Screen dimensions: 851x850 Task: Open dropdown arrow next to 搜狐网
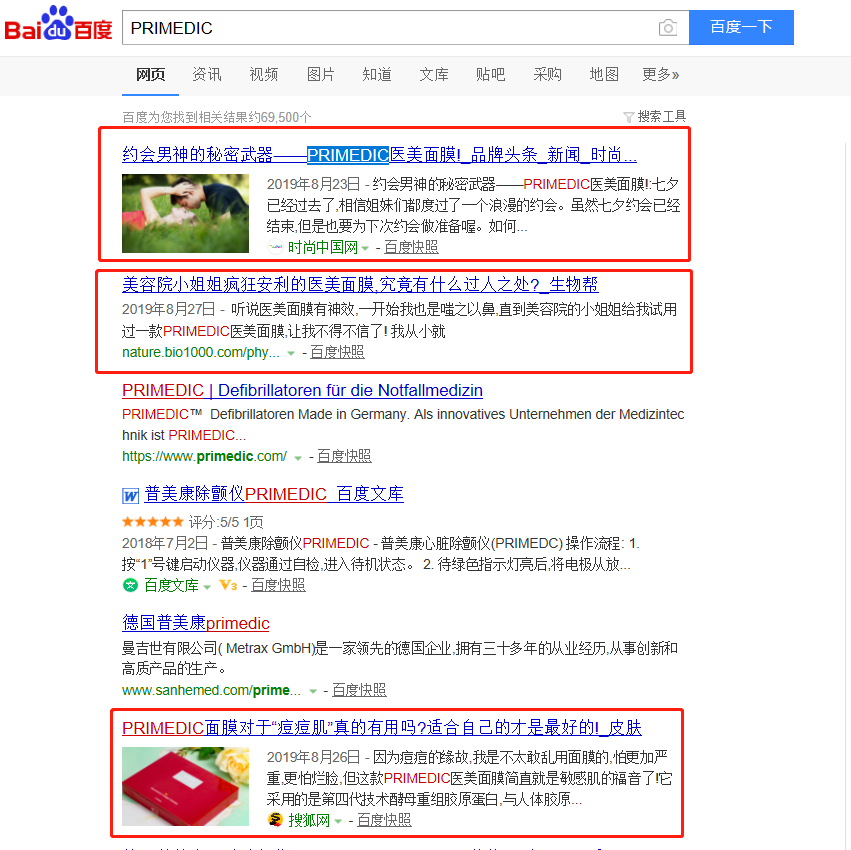click(338, 821)
